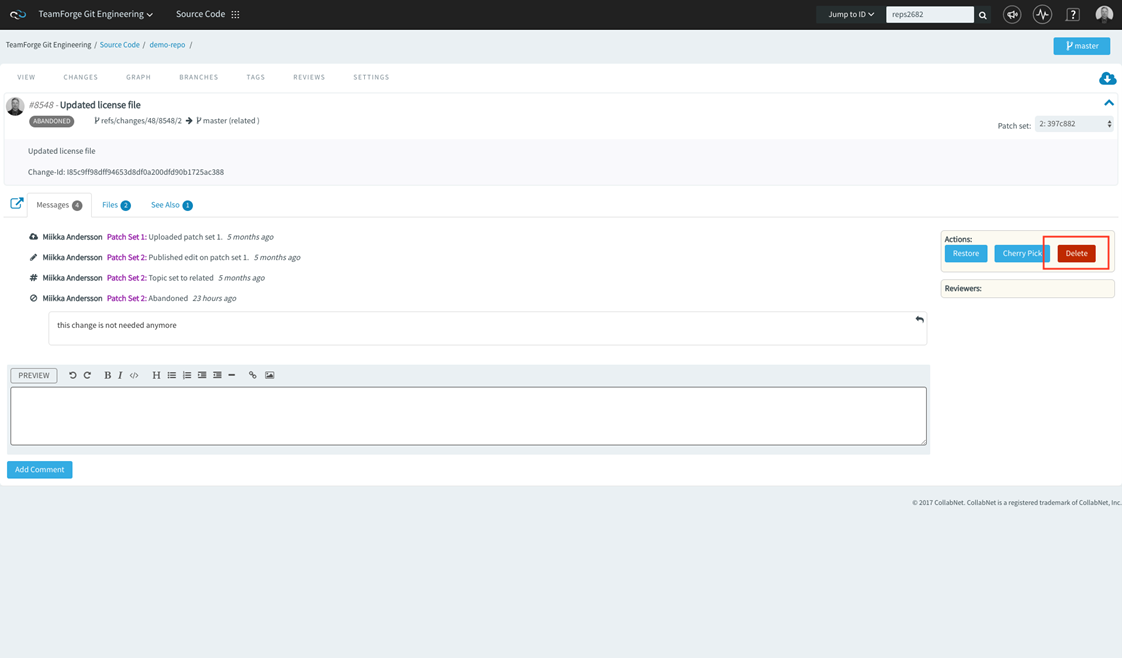Click the TeamForge logo icon
This screenshot has width=1122, height=658.
pos(18,14)
